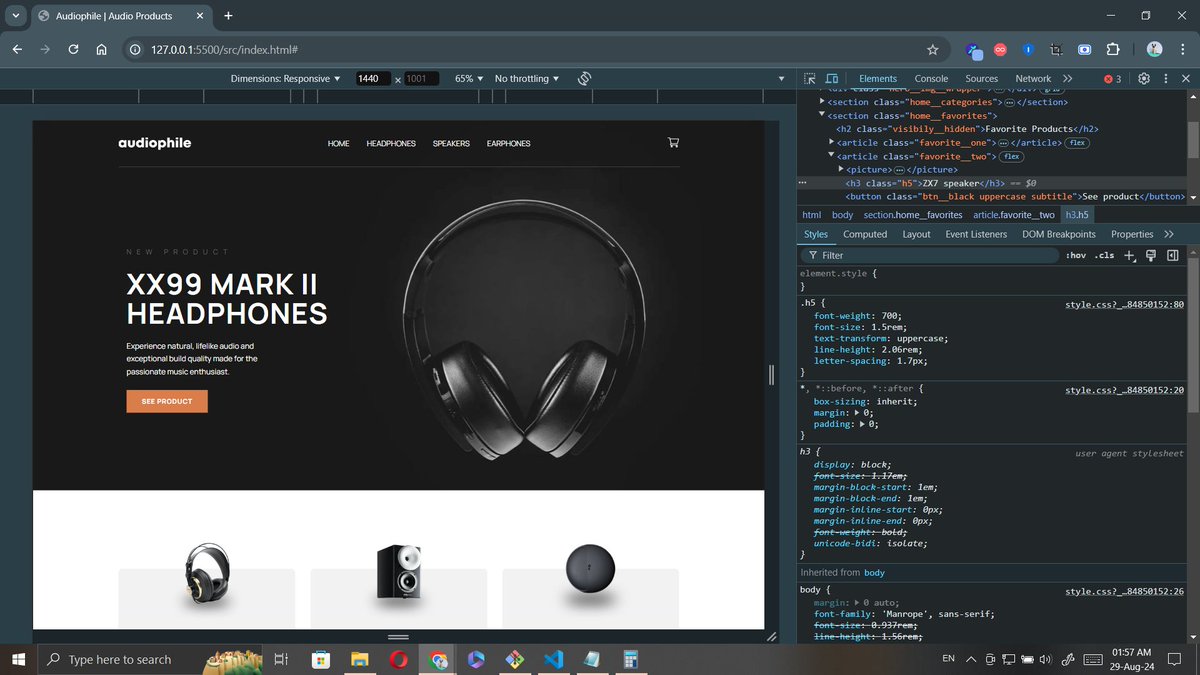The width and height of the screenshot is (1200, 675).
Task: Open Visual Studio Code from the taskbar
Action: tap(552, 659)
